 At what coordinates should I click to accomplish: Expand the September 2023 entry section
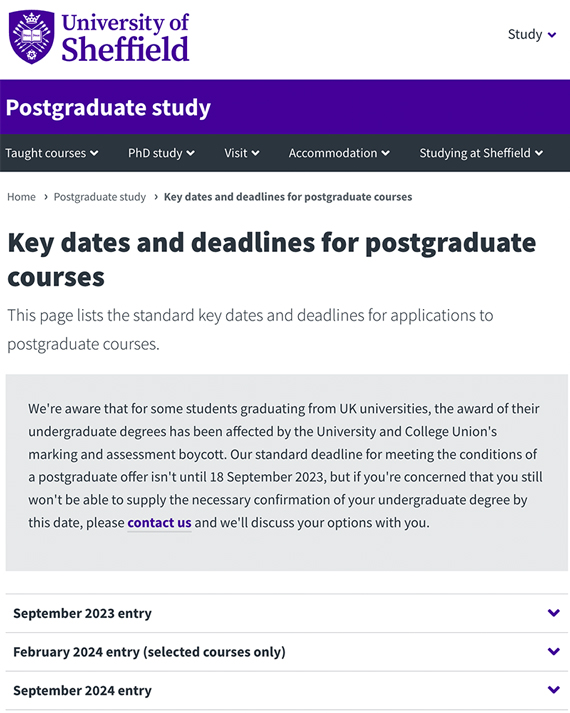pos(287,613)
